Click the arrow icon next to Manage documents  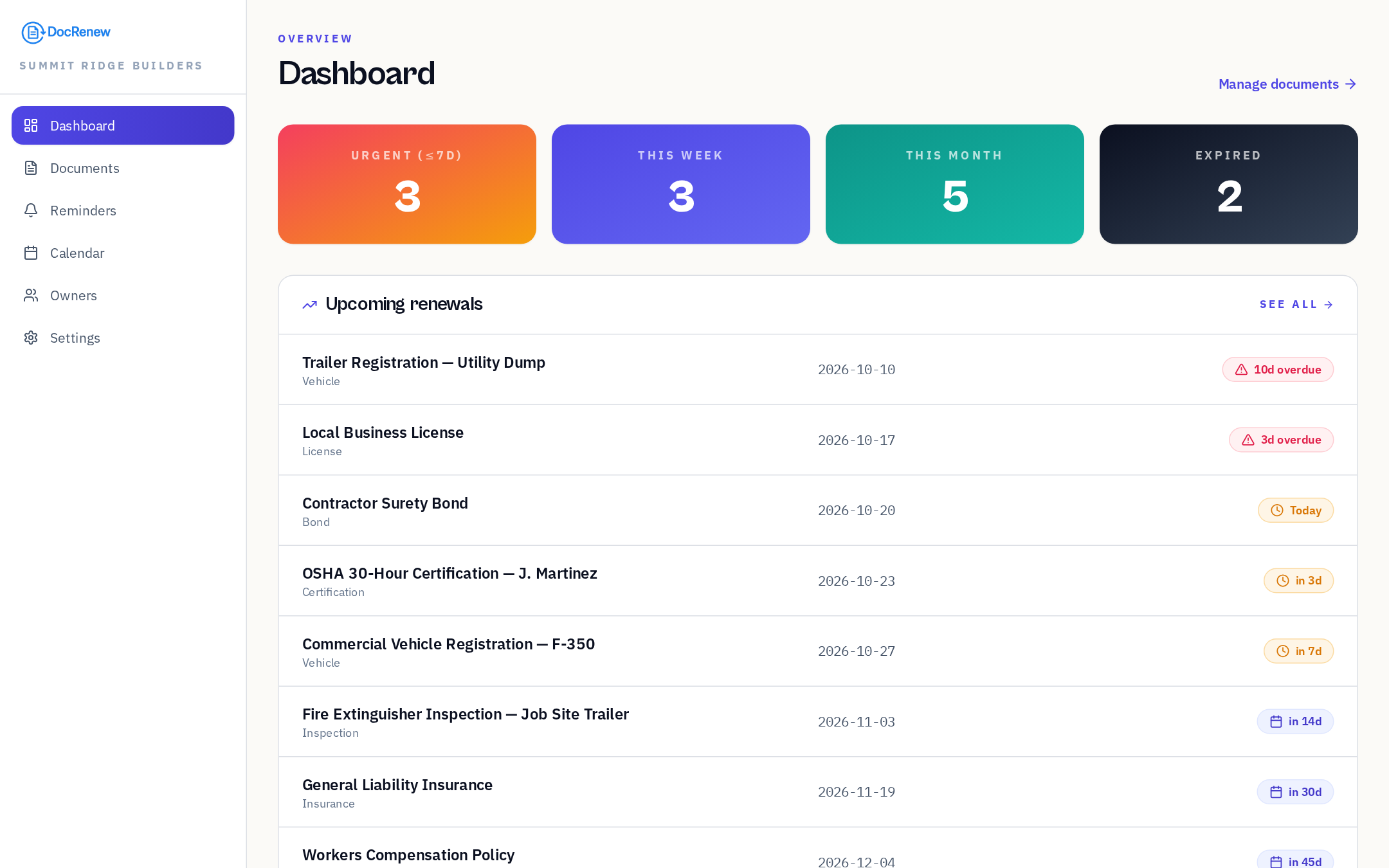click(1351, 84)
